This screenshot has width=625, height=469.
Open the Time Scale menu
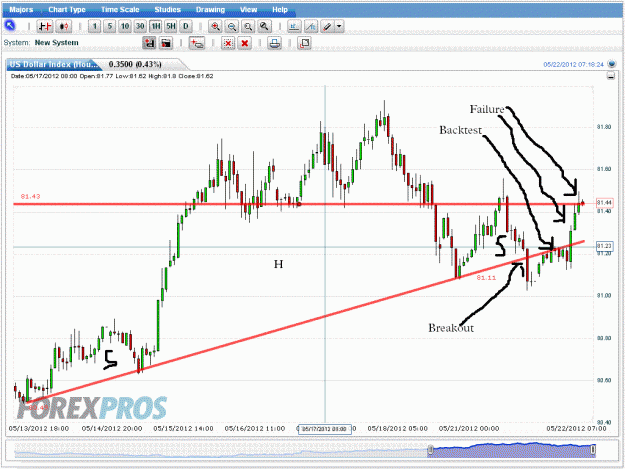click(x=120, y=10)
